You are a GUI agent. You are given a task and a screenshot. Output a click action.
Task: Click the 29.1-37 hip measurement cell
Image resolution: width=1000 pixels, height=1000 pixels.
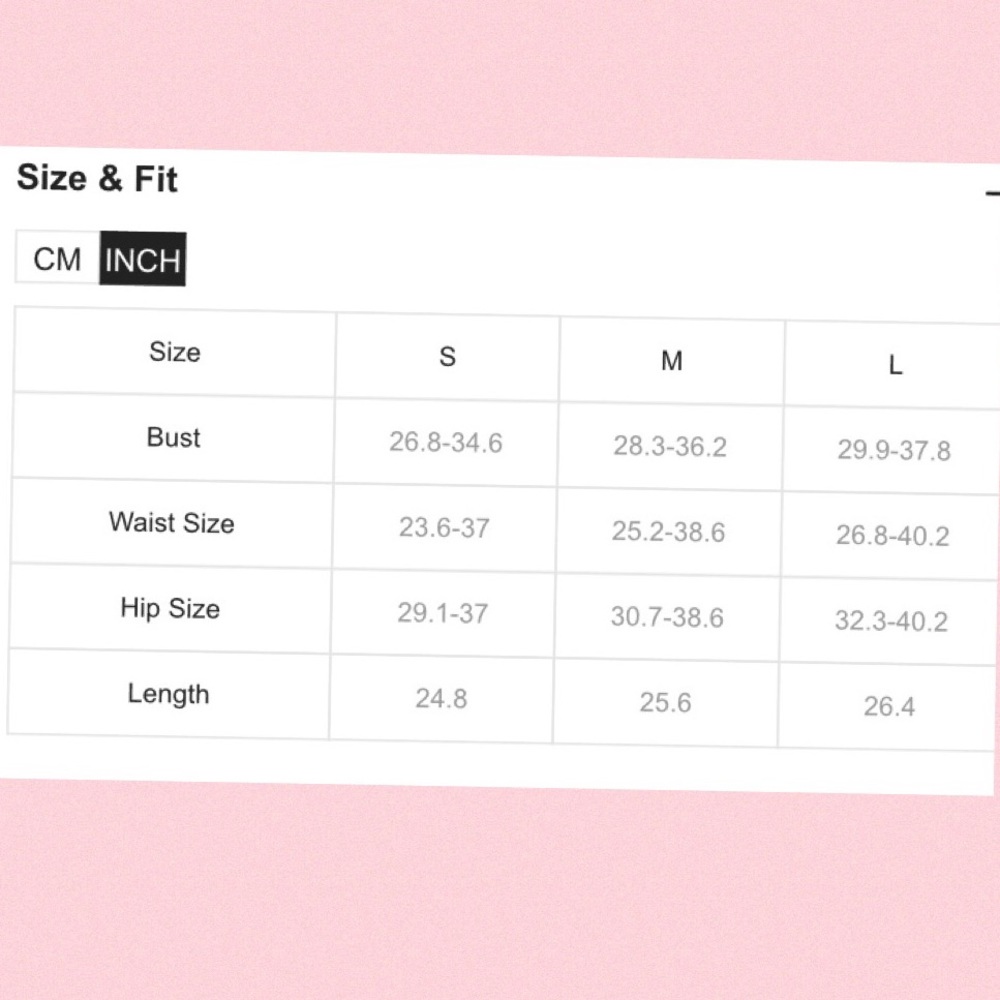pos(442,612)
